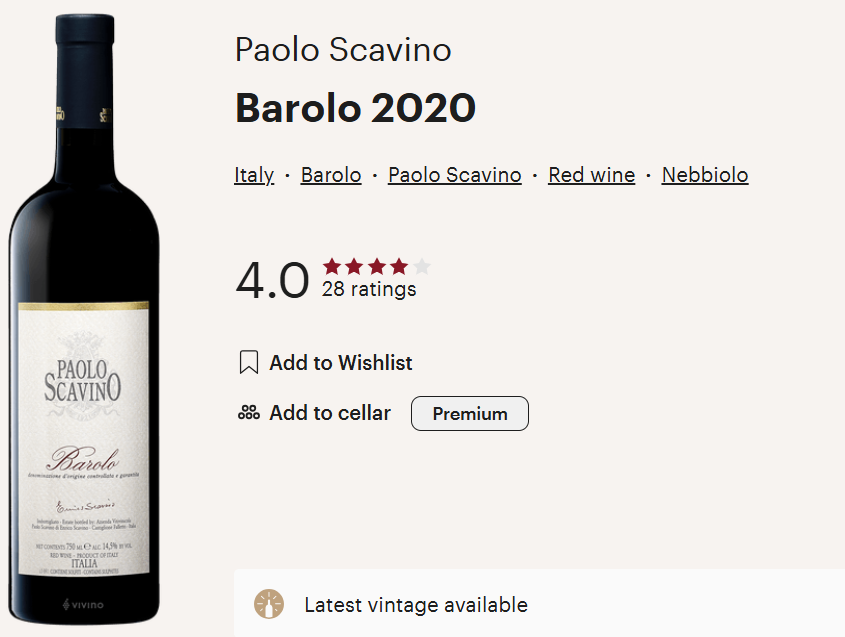The image size is (845, 637).
Task: Click the third red rating star
Action: pyautogui.click(x=377, y=266)
